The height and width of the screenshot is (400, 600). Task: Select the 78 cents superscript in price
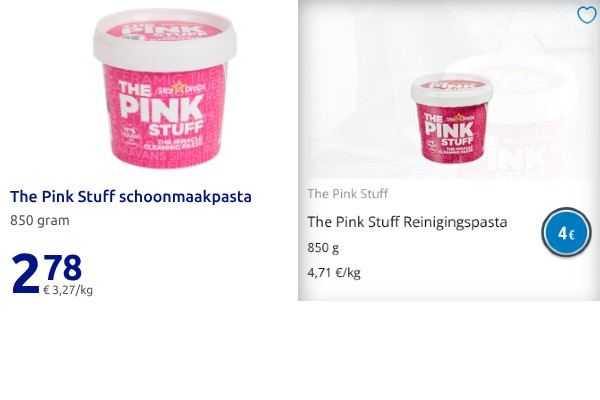pyautogui.click(x=62, y=267)
